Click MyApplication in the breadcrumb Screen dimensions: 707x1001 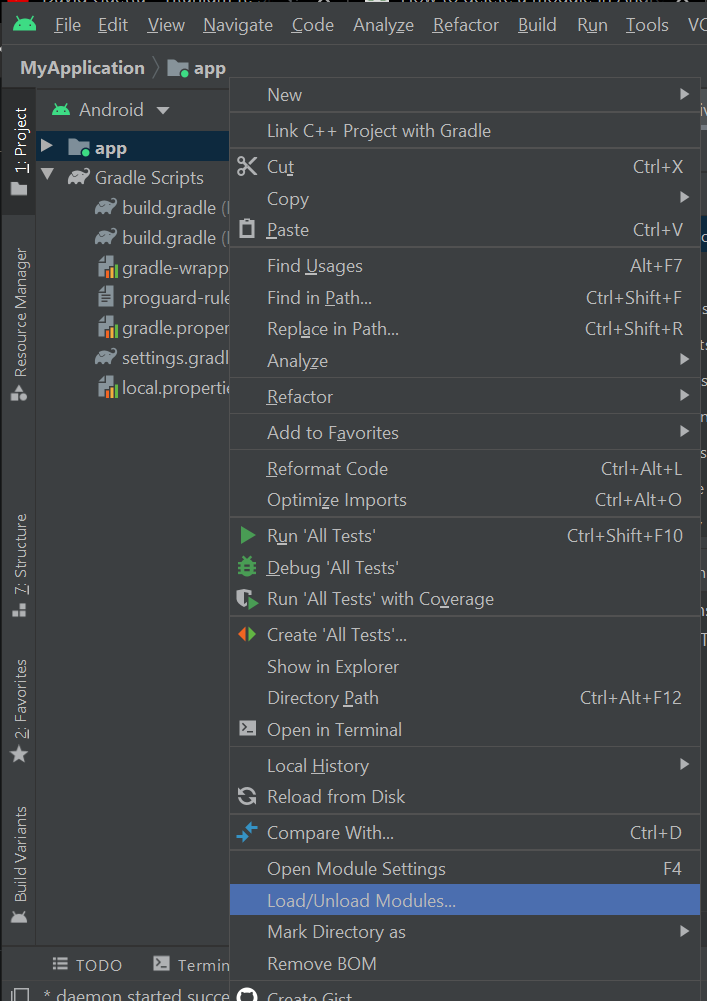coord(82,68)
